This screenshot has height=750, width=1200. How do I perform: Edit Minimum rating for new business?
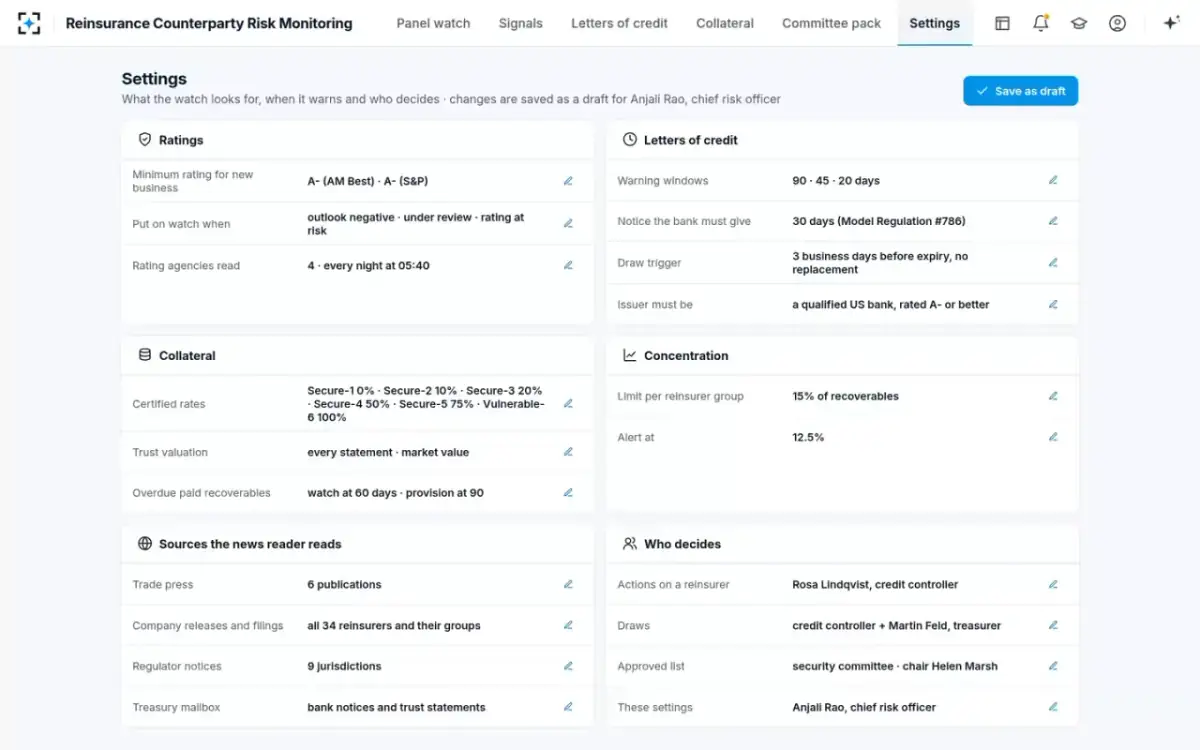point(568,181)
